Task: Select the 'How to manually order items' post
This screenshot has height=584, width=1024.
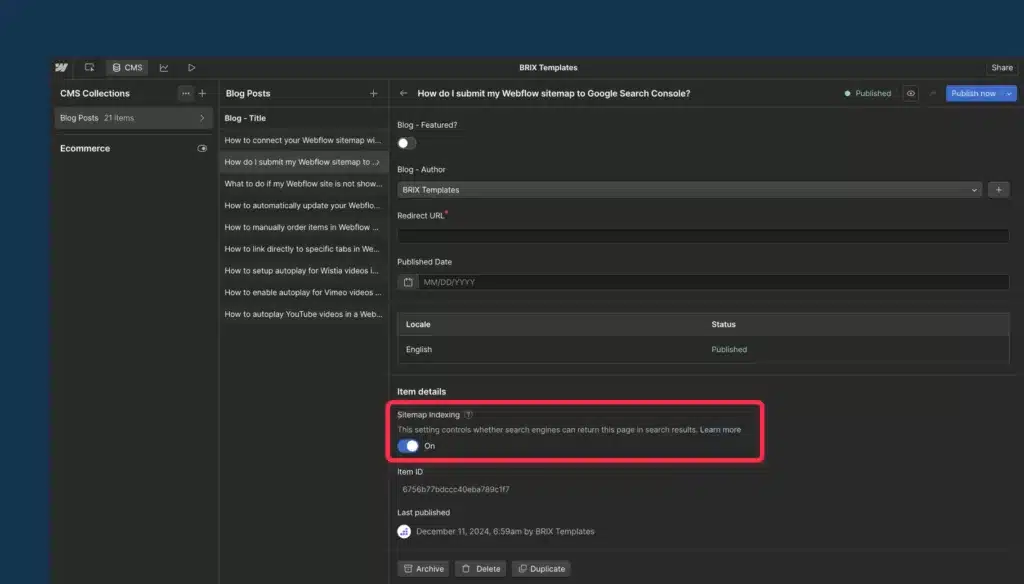Action: click(302, 227)
